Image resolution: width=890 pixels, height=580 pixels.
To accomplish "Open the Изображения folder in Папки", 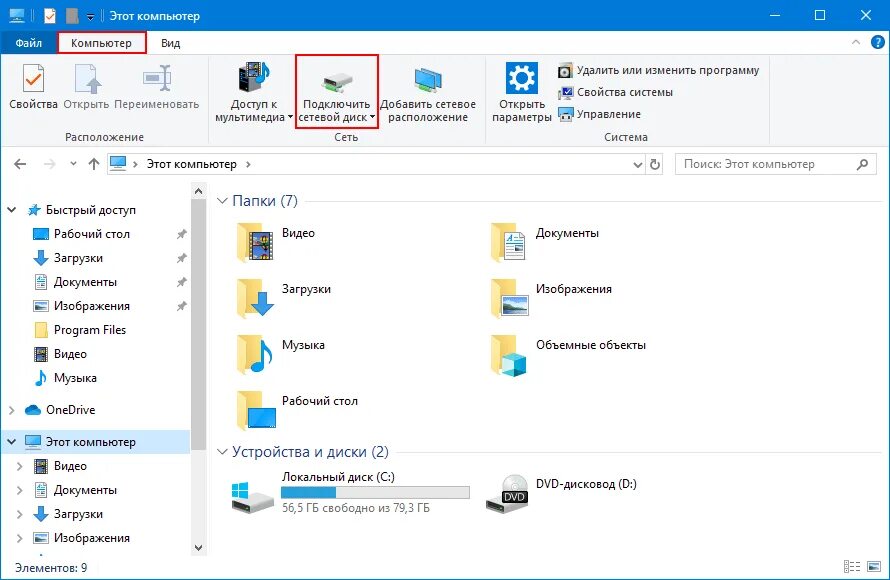I will click(551, 298).
